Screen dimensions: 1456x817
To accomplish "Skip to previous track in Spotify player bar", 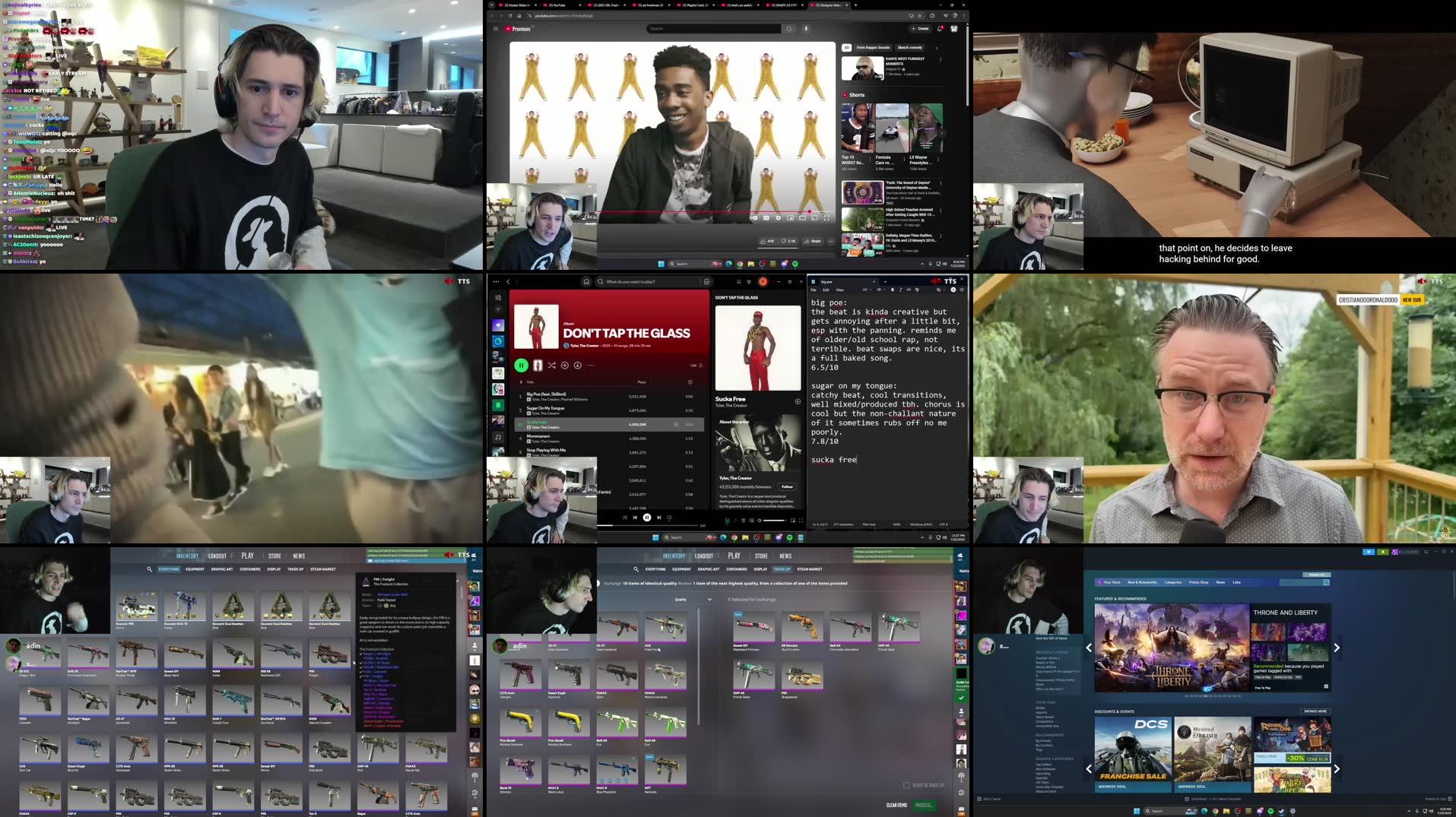I will click(x=635, y=518).
